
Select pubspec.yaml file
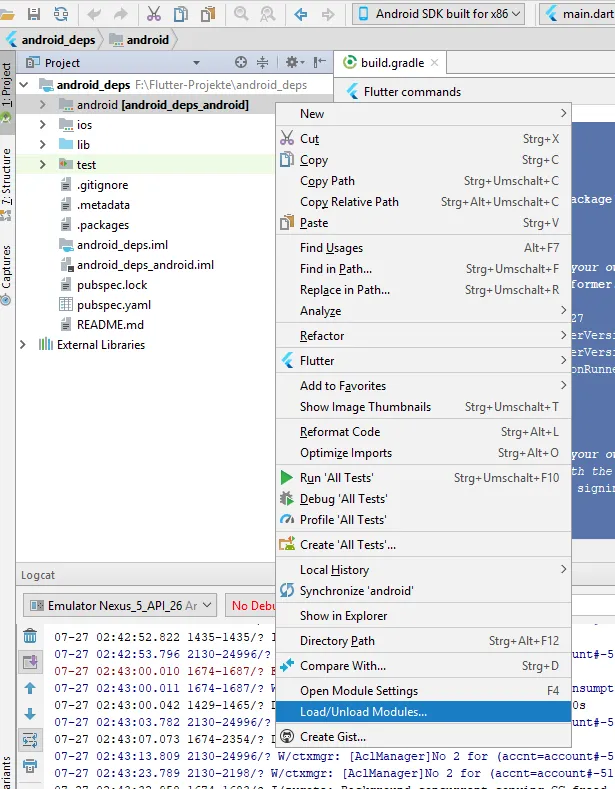pos(114,305)
